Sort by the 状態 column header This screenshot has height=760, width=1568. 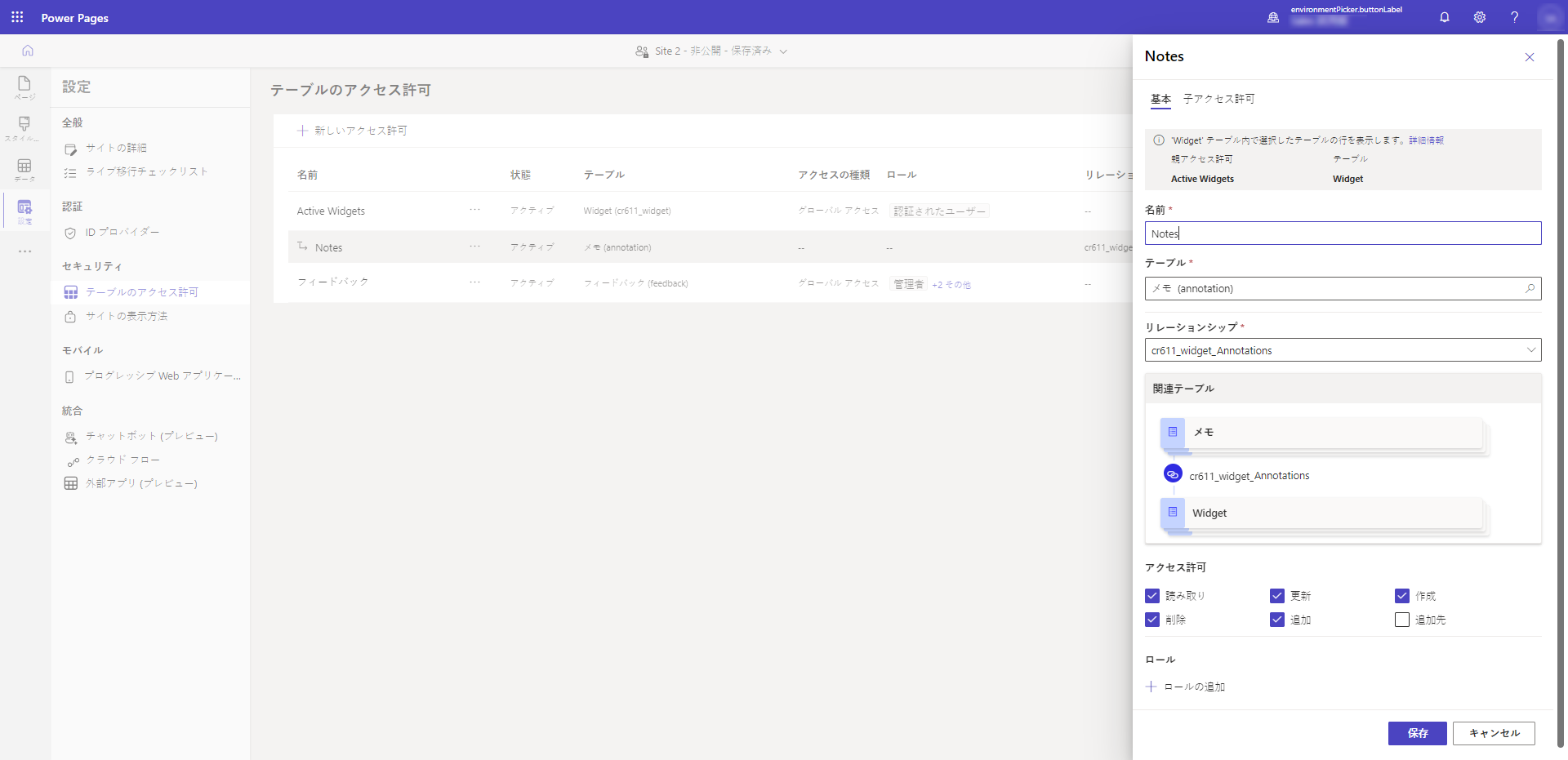coord(520,175)
